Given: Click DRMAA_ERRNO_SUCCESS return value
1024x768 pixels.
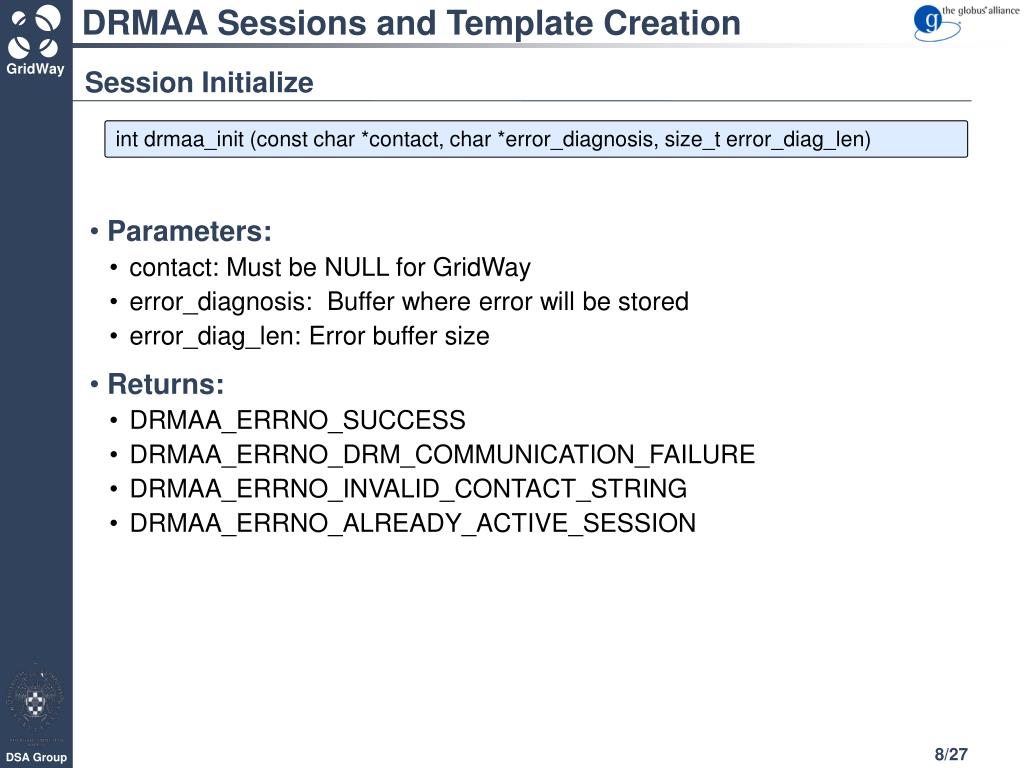Looking at the screenshot, I should pos(297,421).
